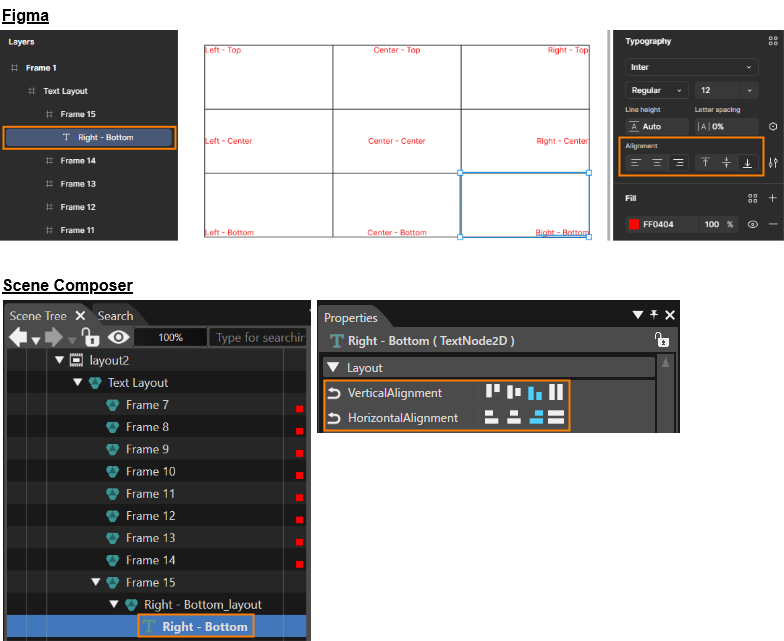
Task: Collapse the Text Layout node in Scene Tree
Action: [x=78, y=382]
